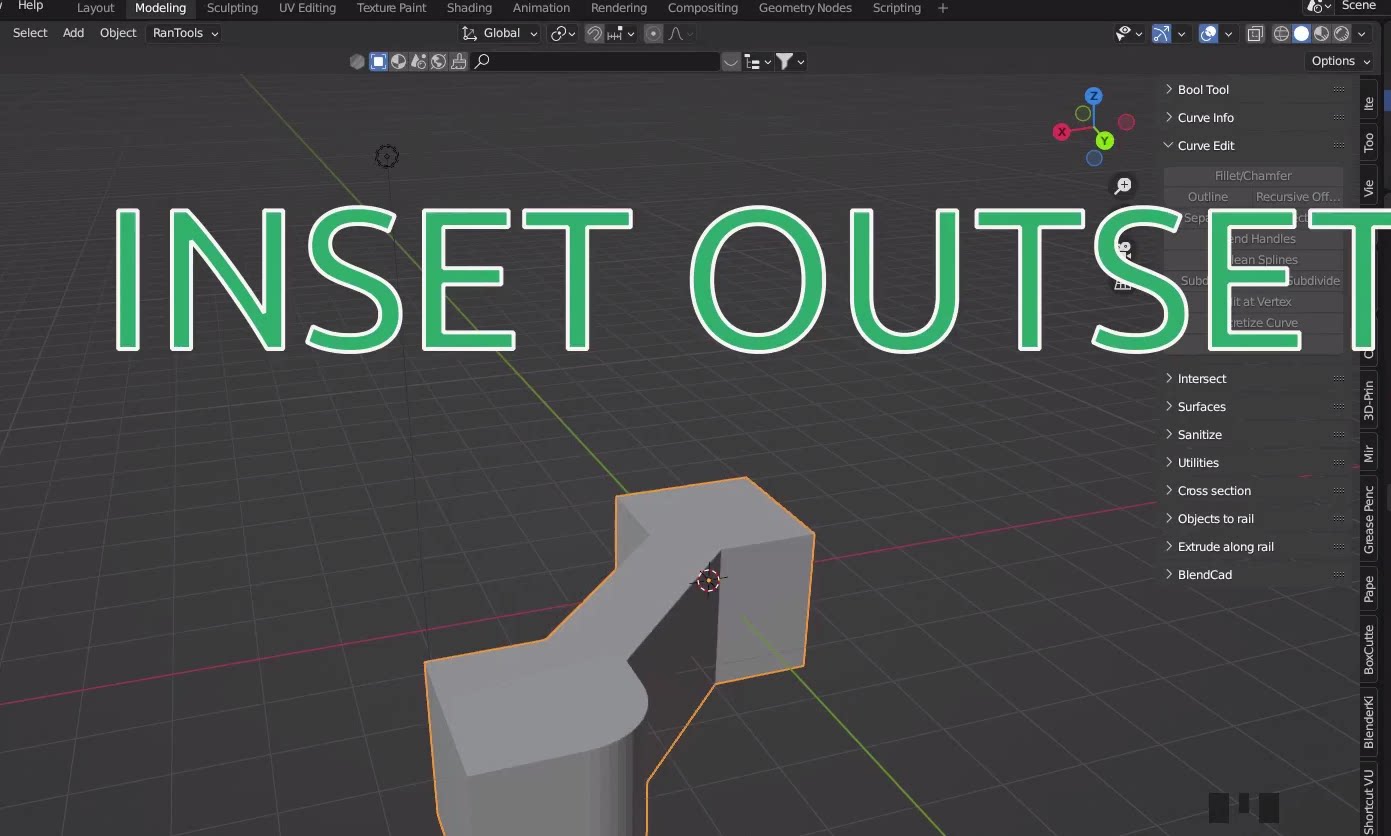The image size is (1391, 836).
Task: Open viewport shading options dropdown arrow
Action: tap(1362, 33)
